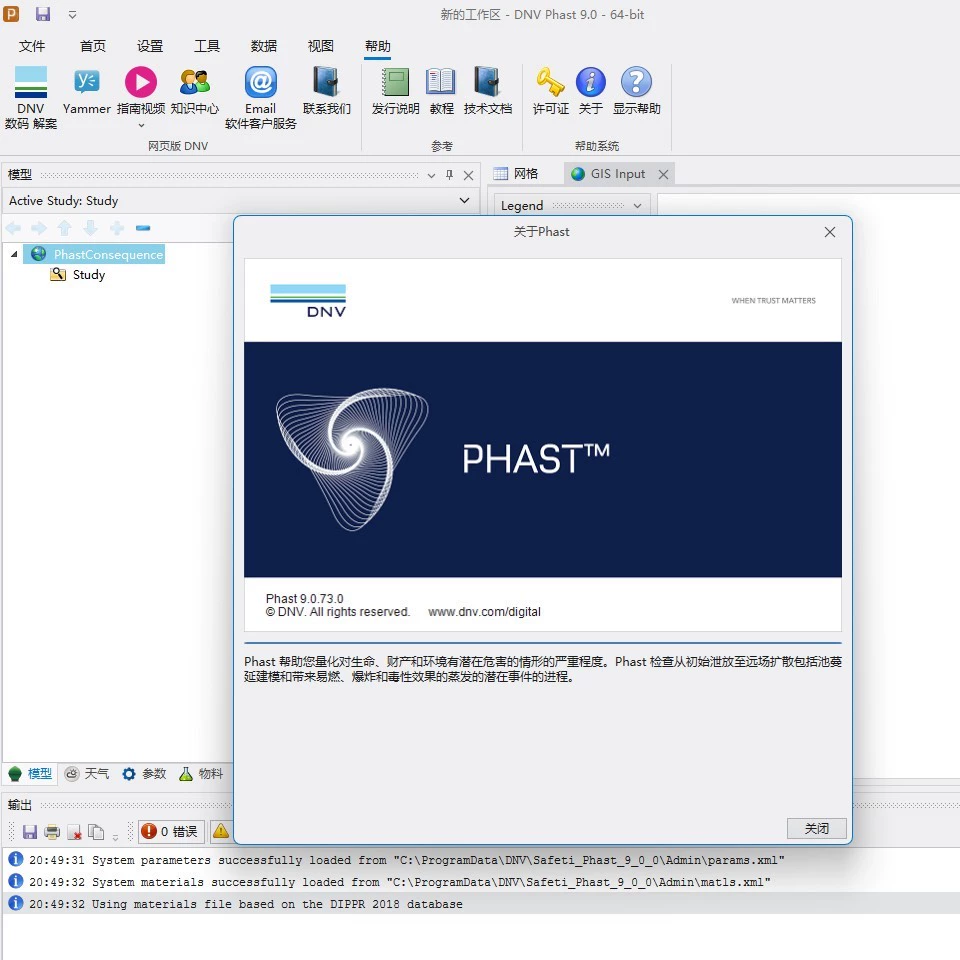Open output toolbar overflow arrow
The height and width of the screenshot is (960, 960).
coord(115,836)
